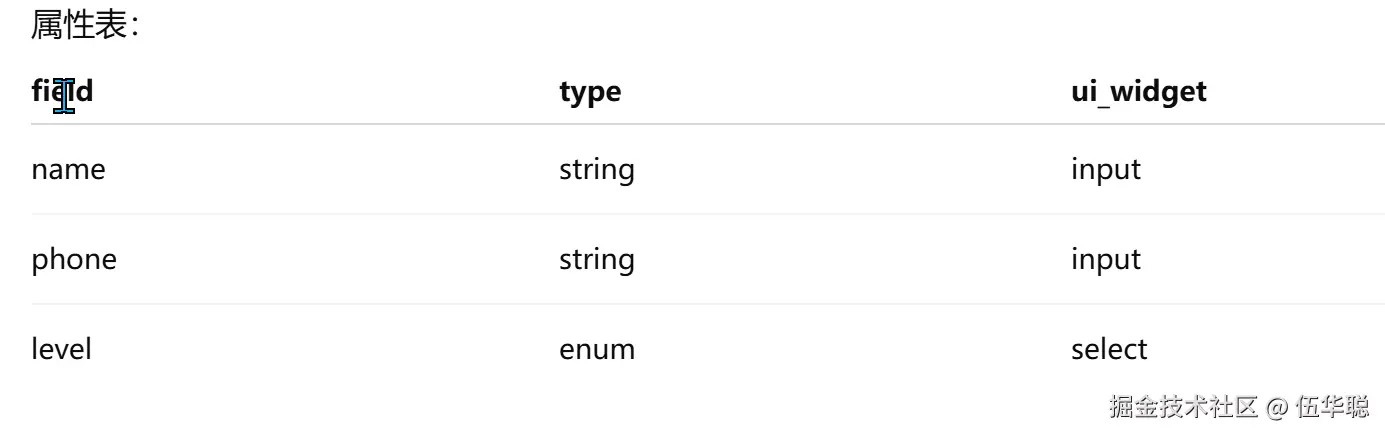Click the 伍华聪 author name

1332,407
